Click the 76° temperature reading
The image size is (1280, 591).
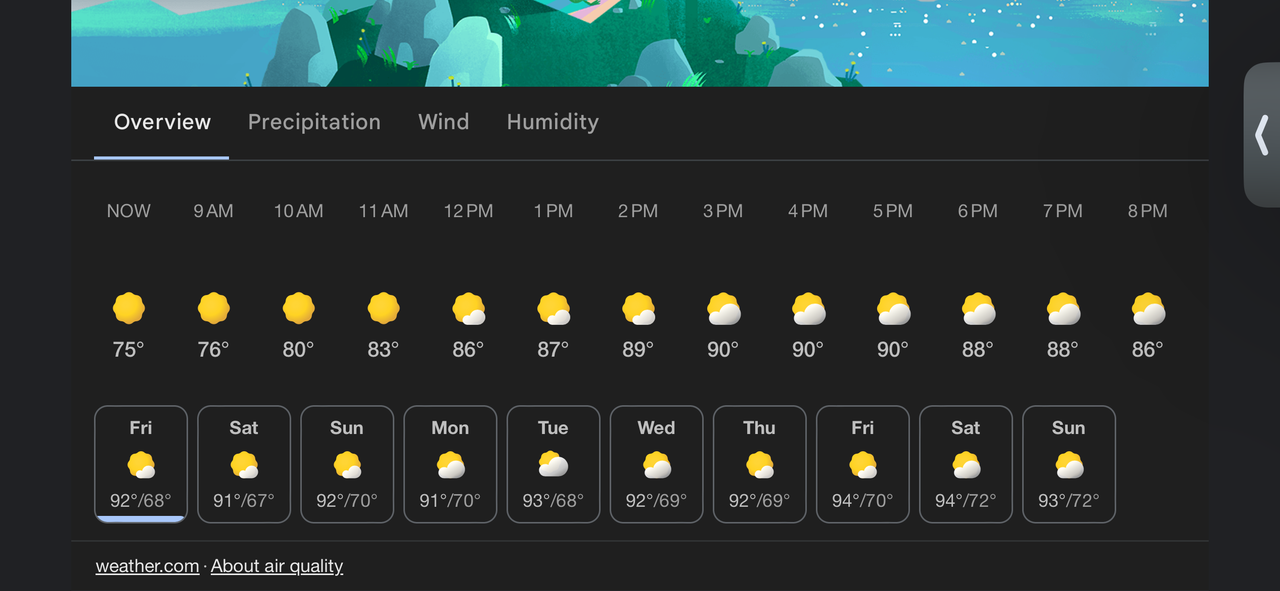[213, 350]
